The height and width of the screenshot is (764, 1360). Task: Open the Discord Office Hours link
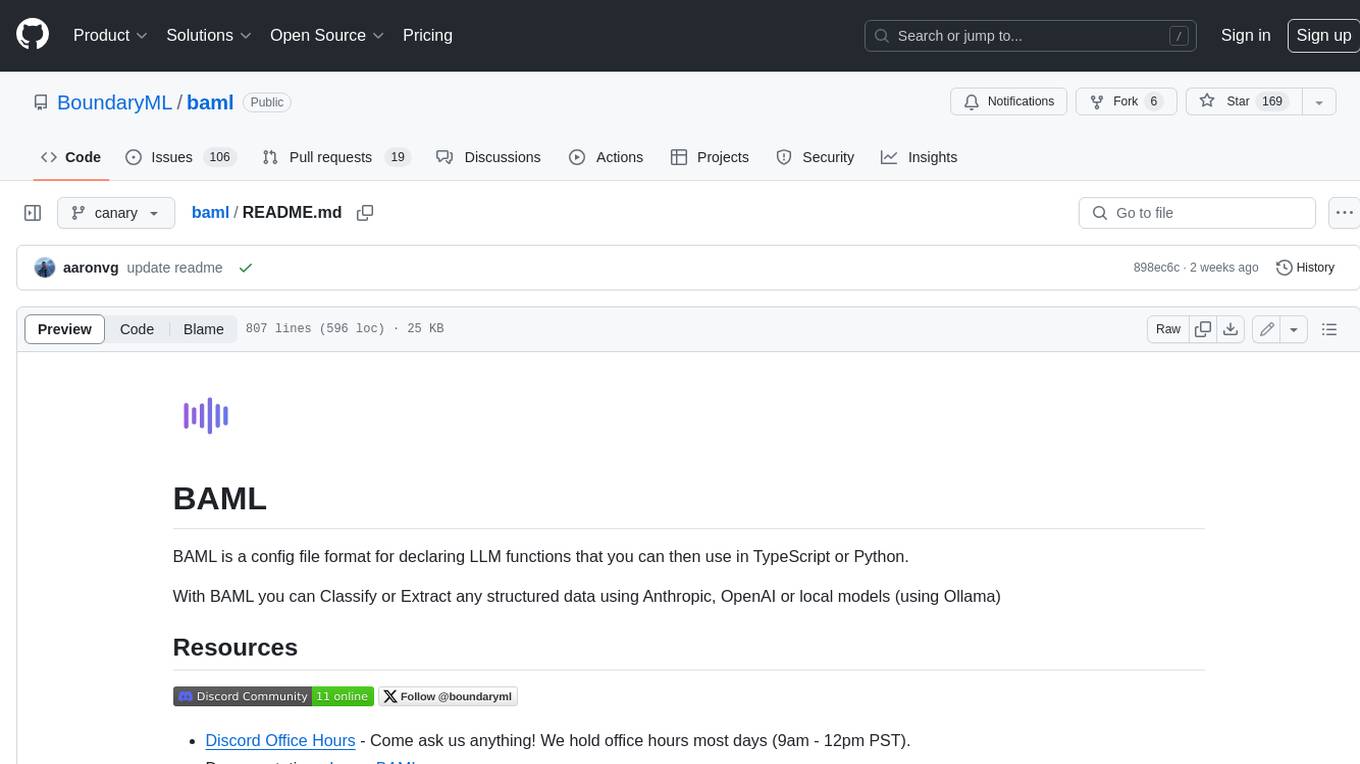[280, 740]
